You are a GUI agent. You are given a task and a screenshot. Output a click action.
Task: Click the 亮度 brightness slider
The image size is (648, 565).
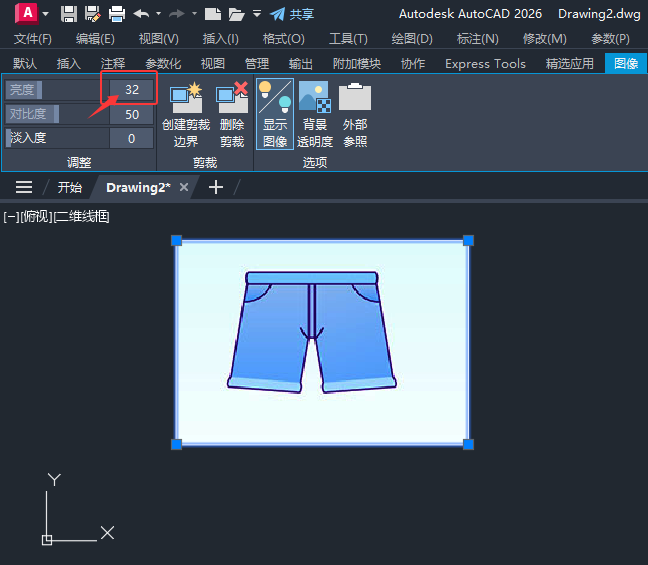[57, 90]
